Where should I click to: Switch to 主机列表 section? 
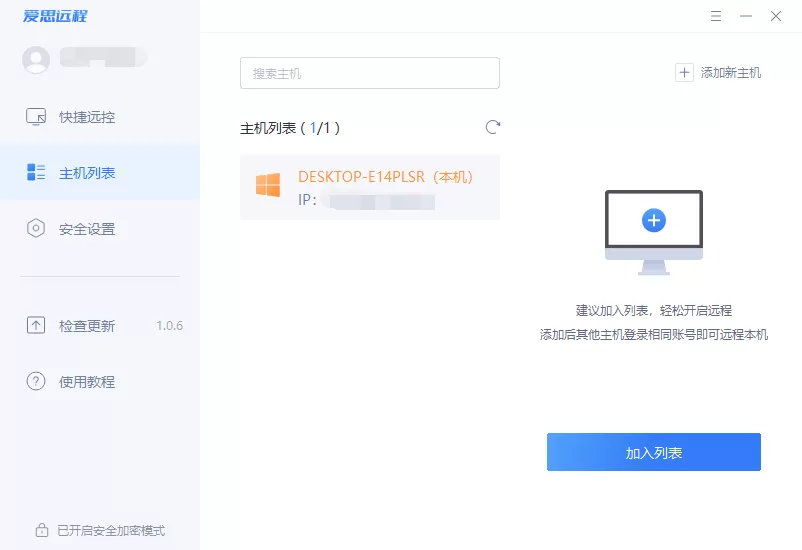(100, 172)
